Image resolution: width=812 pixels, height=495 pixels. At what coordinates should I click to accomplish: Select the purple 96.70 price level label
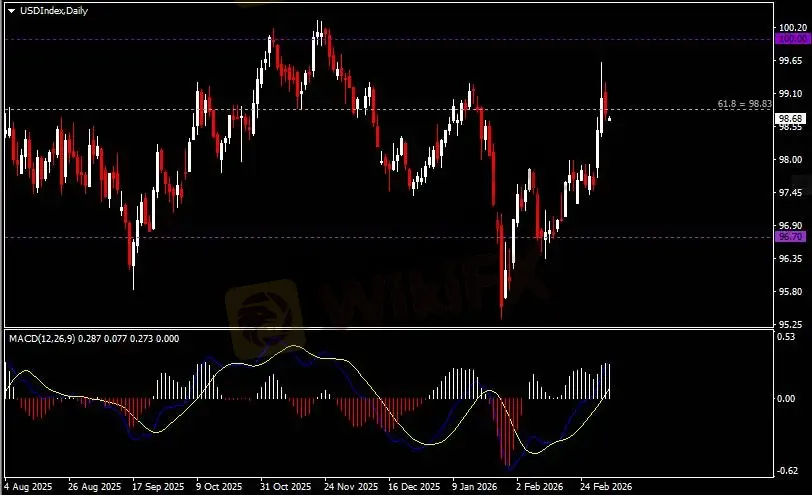click(x=790, y=237)
